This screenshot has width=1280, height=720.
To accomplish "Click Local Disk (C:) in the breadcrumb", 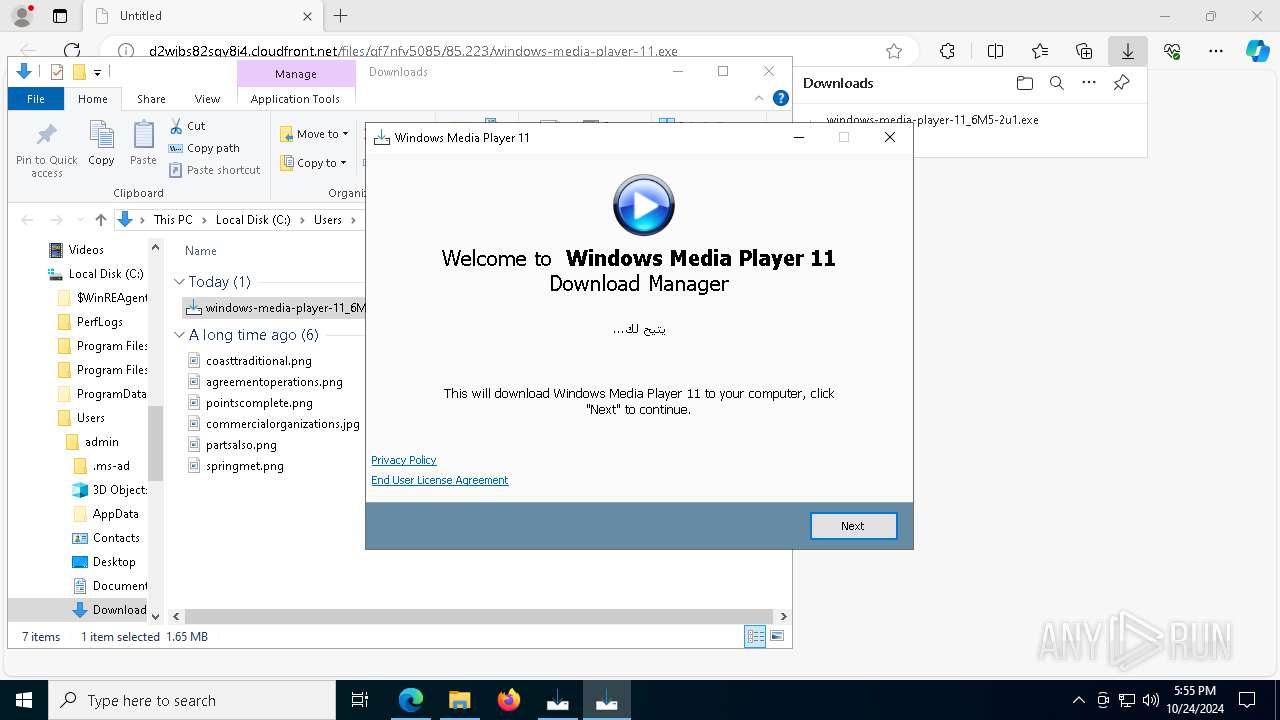I will (253, 220).
